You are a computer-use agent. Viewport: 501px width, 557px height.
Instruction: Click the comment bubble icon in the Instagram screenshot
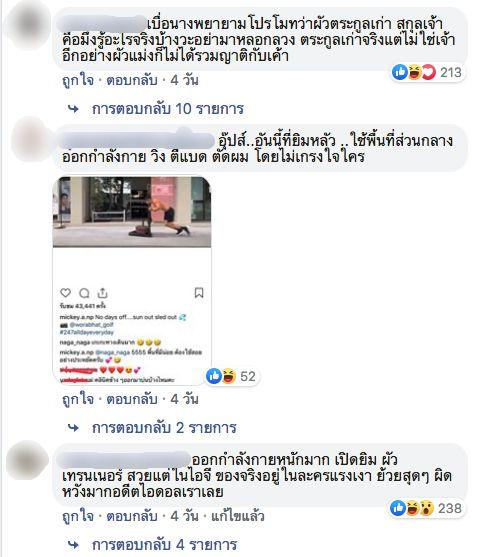pos(84,293)
